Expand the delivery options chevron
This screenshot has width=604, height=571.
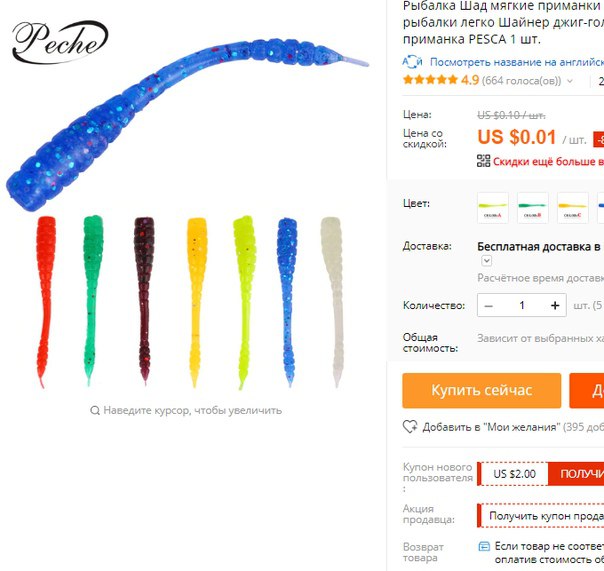pyautogui.click(x=487, y=261)
